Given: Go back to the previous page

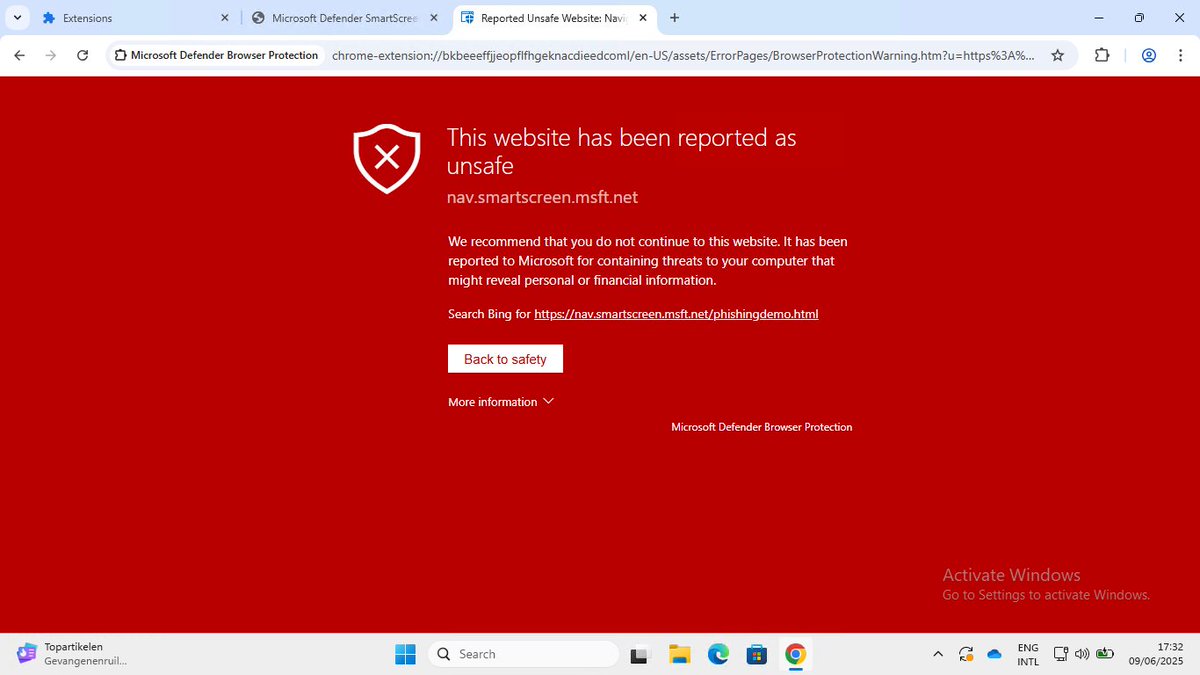Looking at the screenshot, I should 19,55.
